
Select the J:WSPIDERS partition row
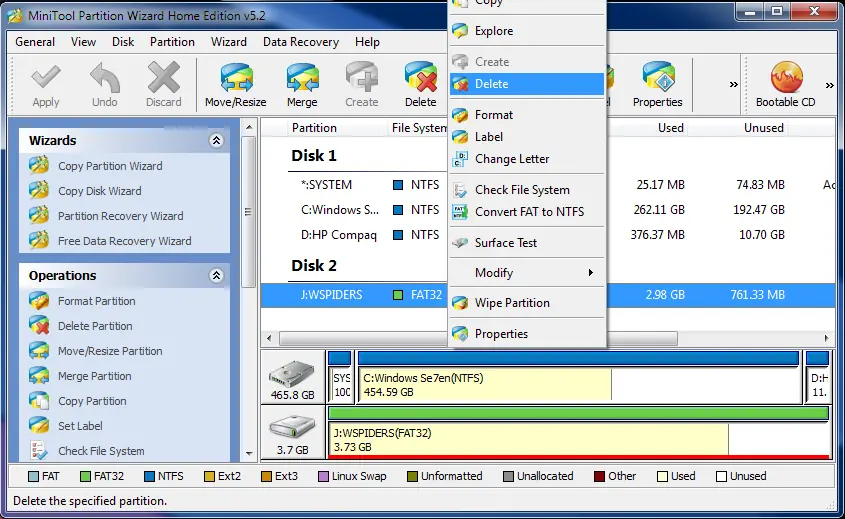[x=548, y=295]
